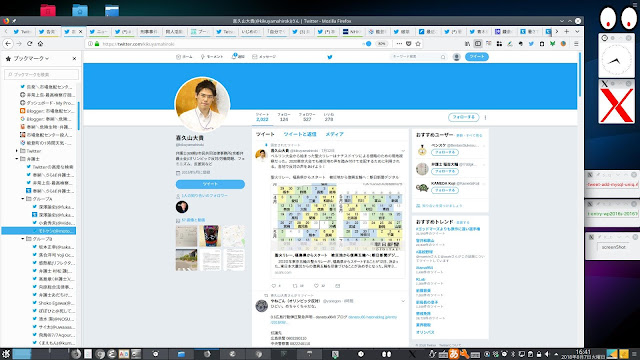
Task: View the ツイート count stat
Action: click(x=262, y=117)
